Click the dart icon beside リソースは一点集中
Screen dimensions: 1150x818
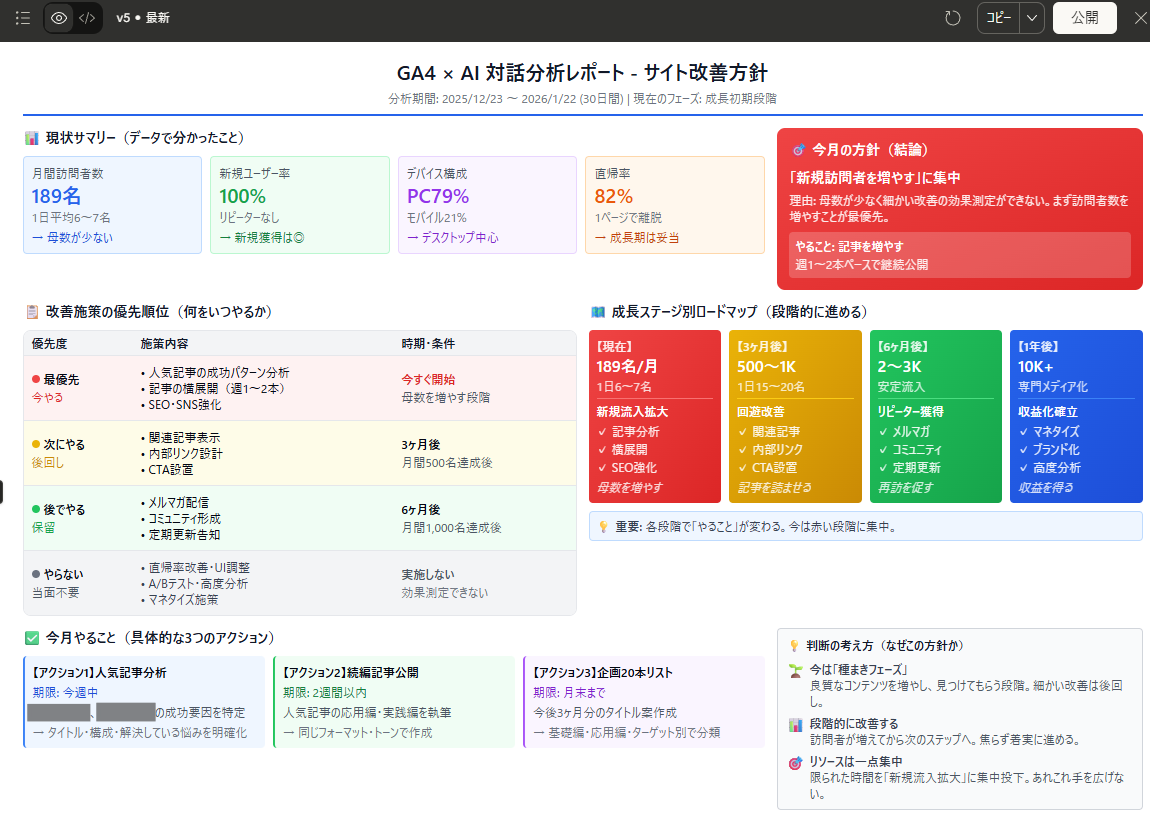pyautogui.click(x=796, y=763)
